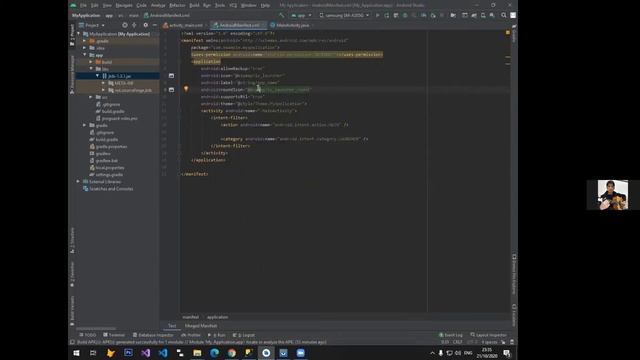The image size is (640, 360).
Task: Click the AndroidManifest.xml breadcrumb in navigation bar
Action: coord(167,15)
